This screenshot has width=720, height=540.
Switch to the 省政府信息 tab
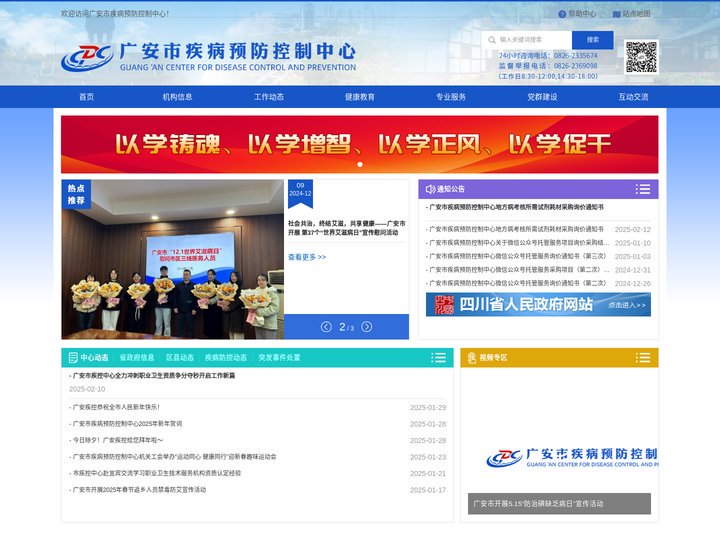(x=136, y=358)
